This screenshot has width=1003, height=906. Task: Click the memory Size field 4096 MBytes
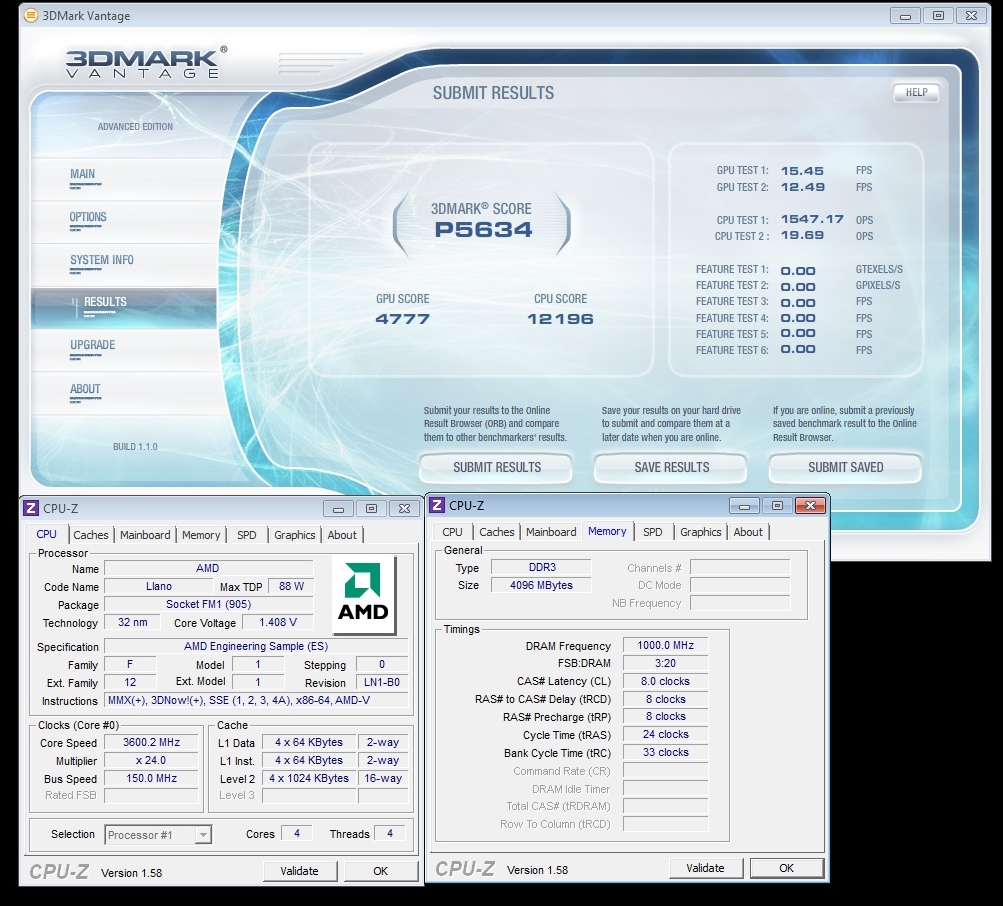542,585
